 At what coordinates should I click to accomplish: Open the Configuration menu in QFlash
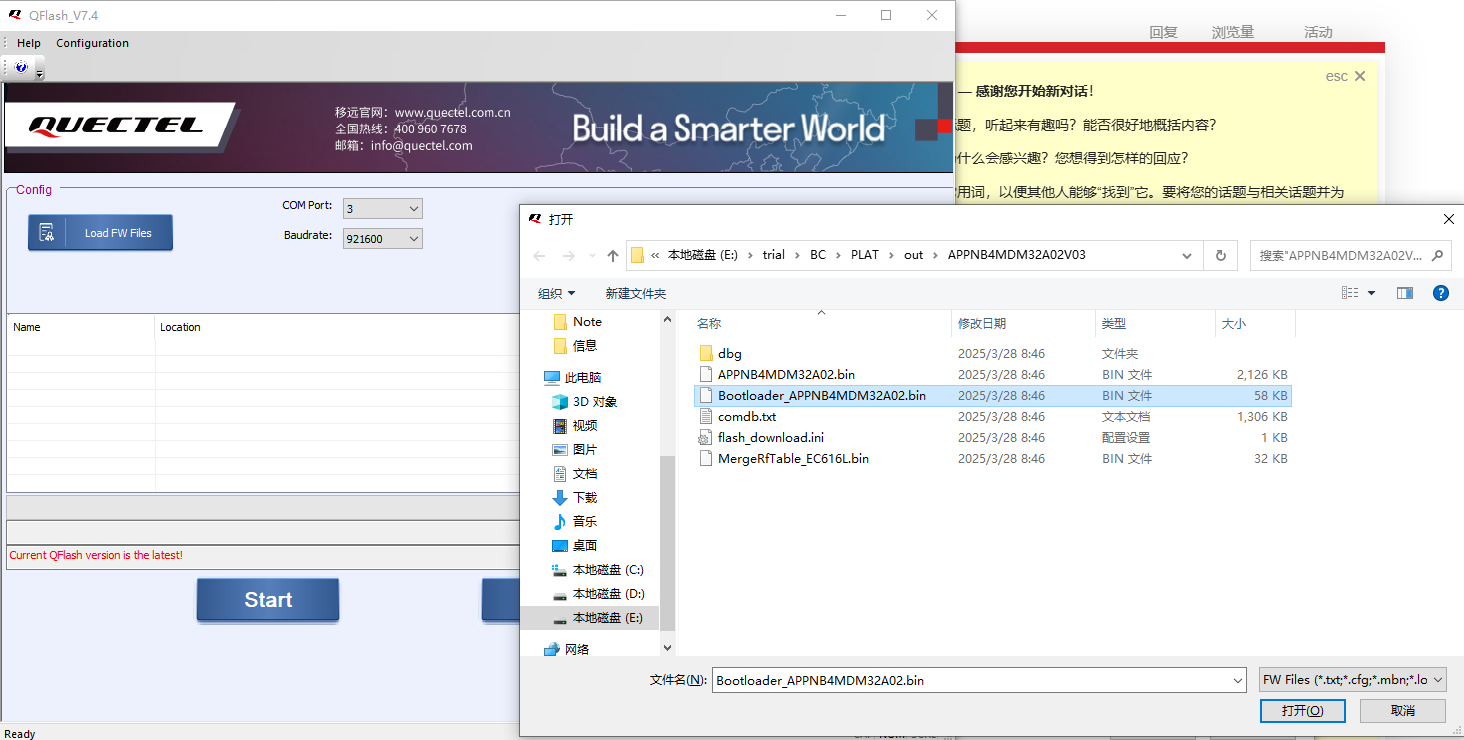92,43
